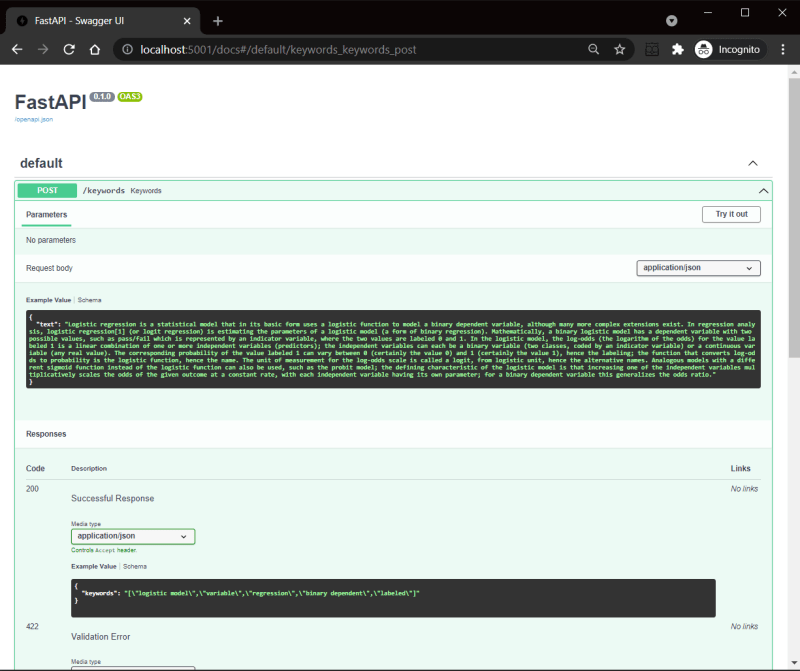Click the Links column header
The width and height of the screenshot is (800, 671).
[740, 468]
